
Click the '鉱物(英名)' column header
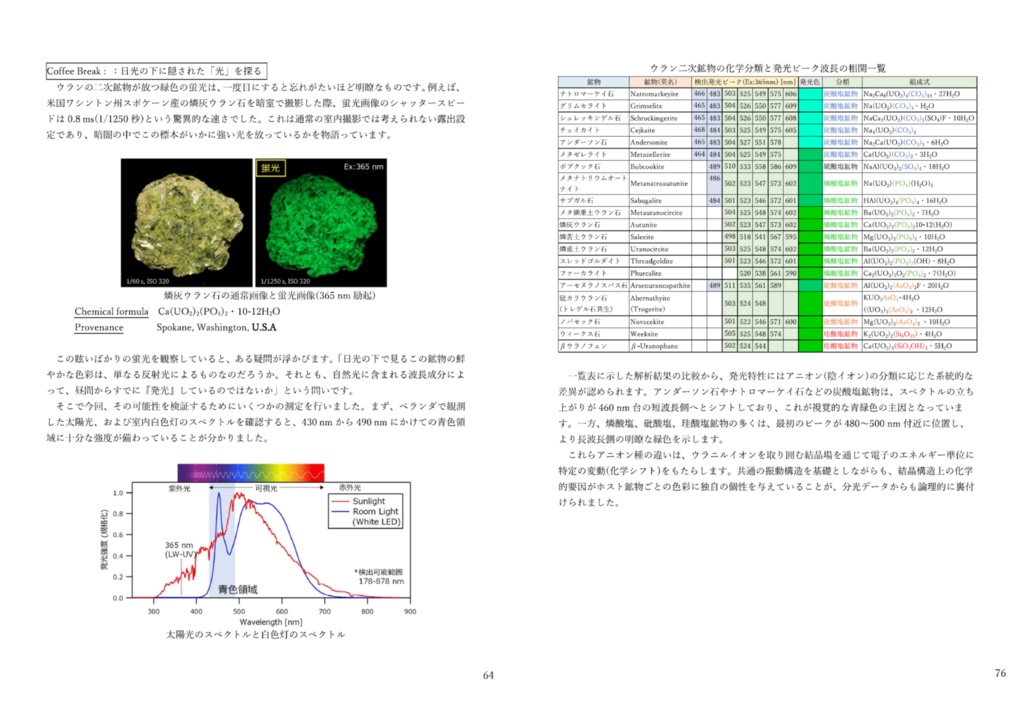point(660,82)
